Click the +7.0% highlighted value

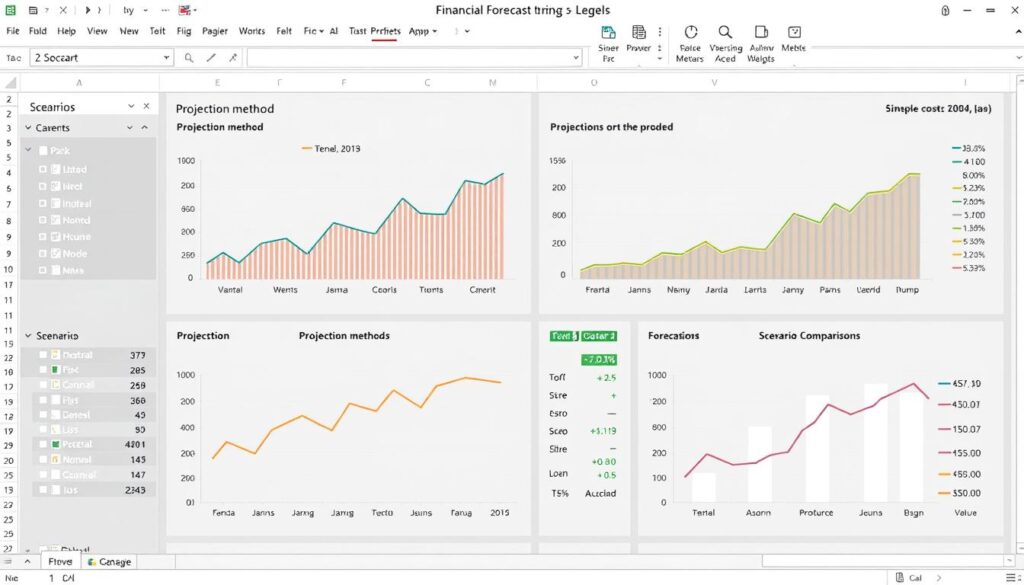pyautogui.click(x=598, y=358)
